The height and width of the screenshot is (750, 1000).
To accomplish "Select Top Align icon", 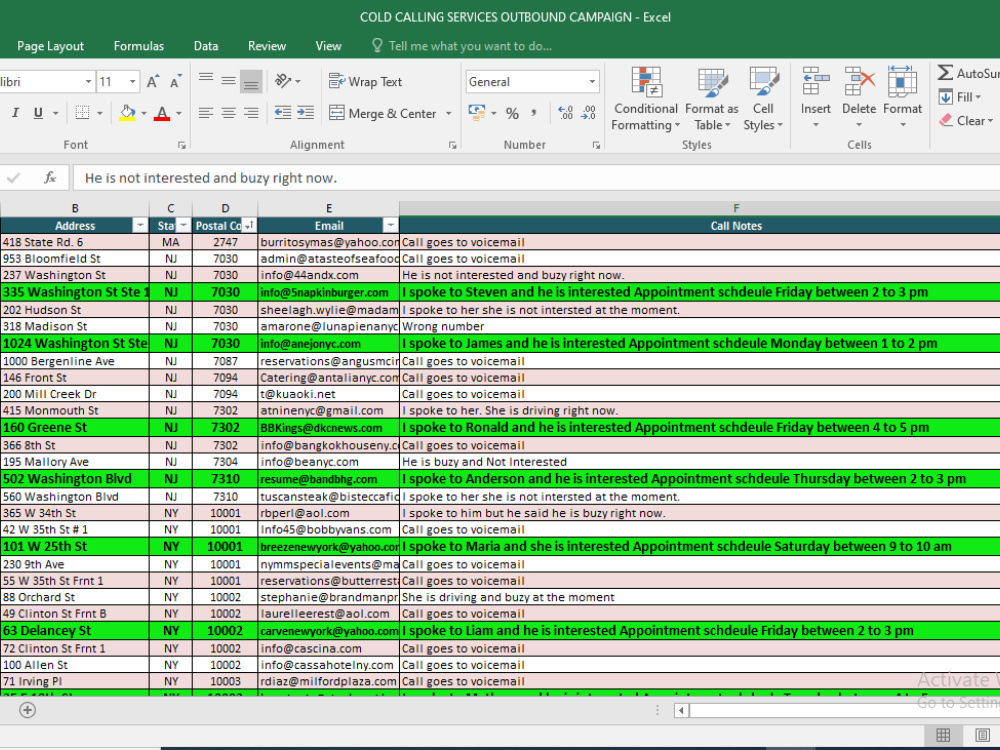I will [205, 80].
